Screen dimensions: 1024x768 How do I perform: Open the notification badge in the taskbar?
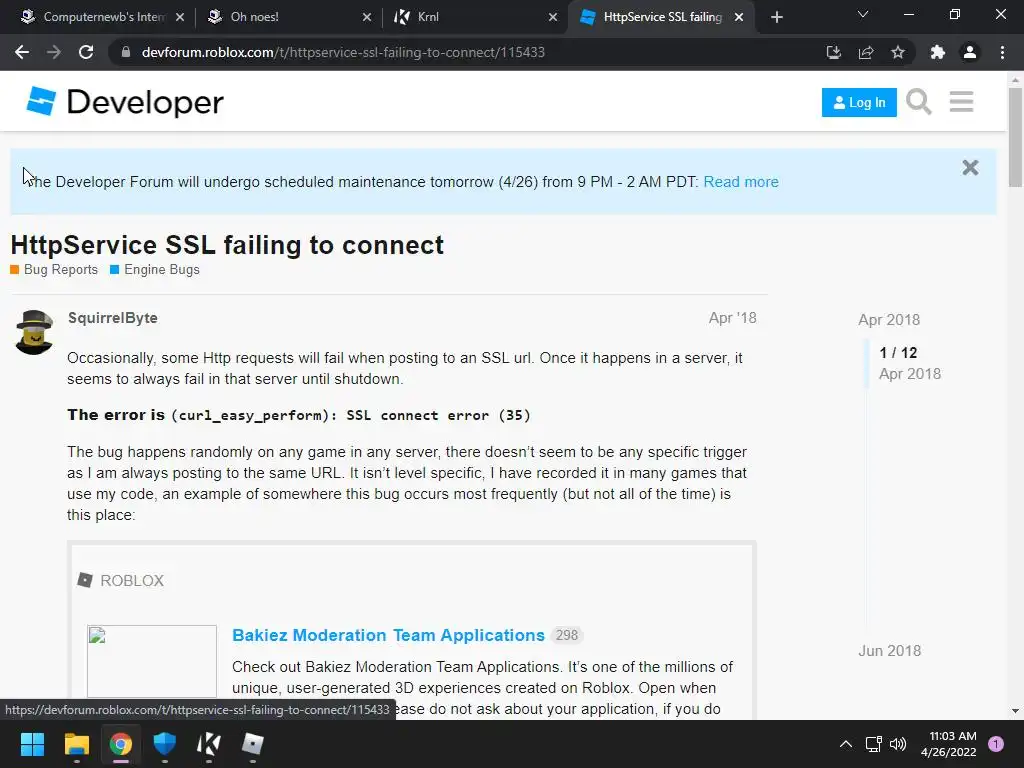pyautogui.click(x=996, y=744)
